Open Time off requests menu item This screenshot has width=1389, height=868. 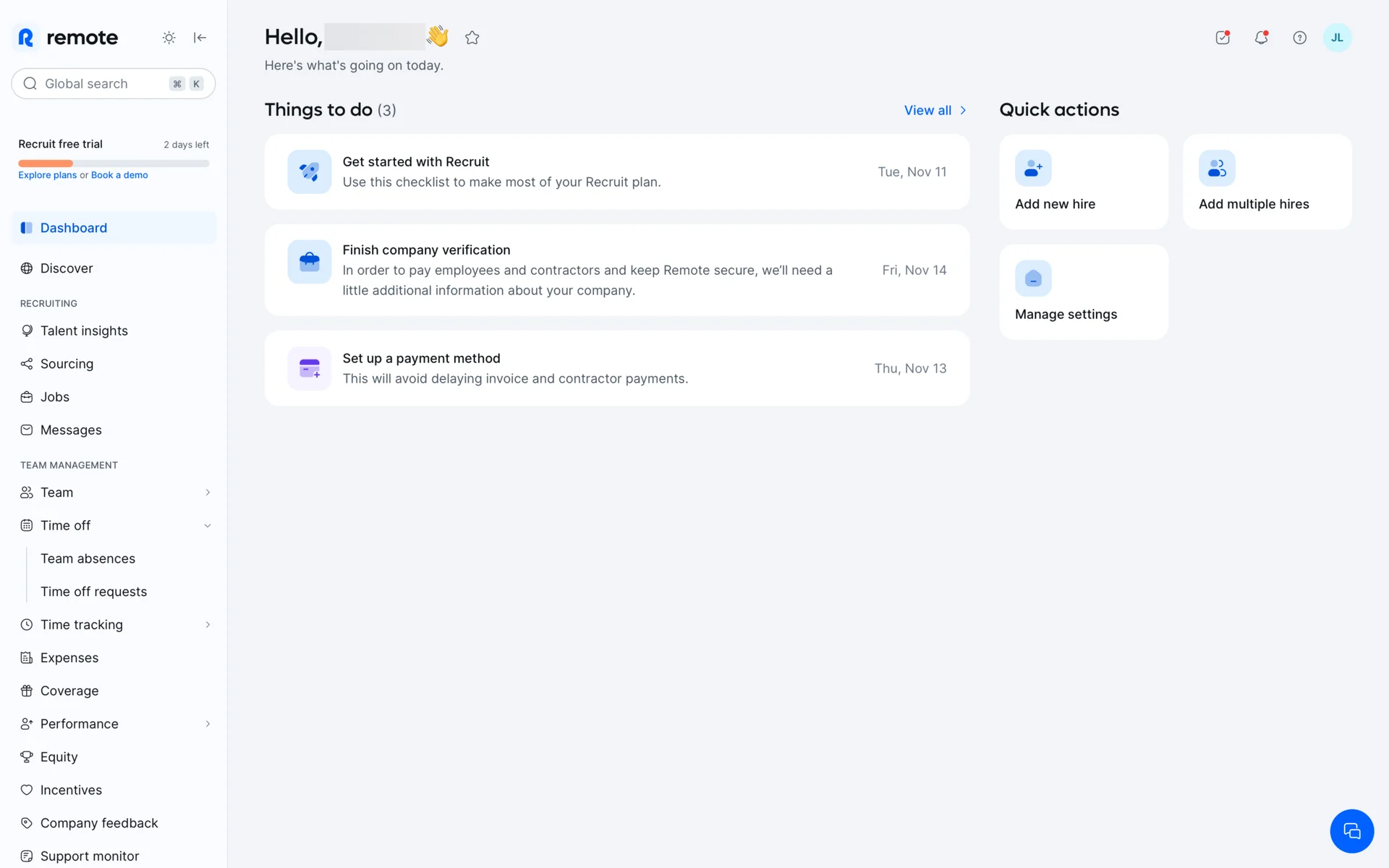click(93, 592)
